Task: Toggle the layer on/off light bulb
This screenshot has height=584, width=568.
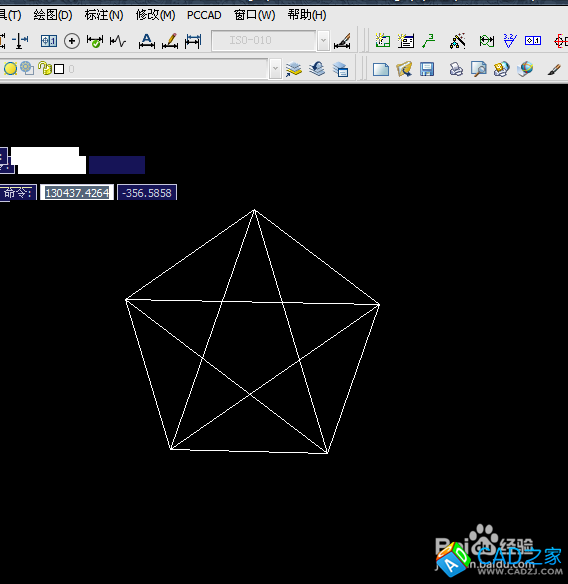Action: pyautogui.click(x=10, y=69)
